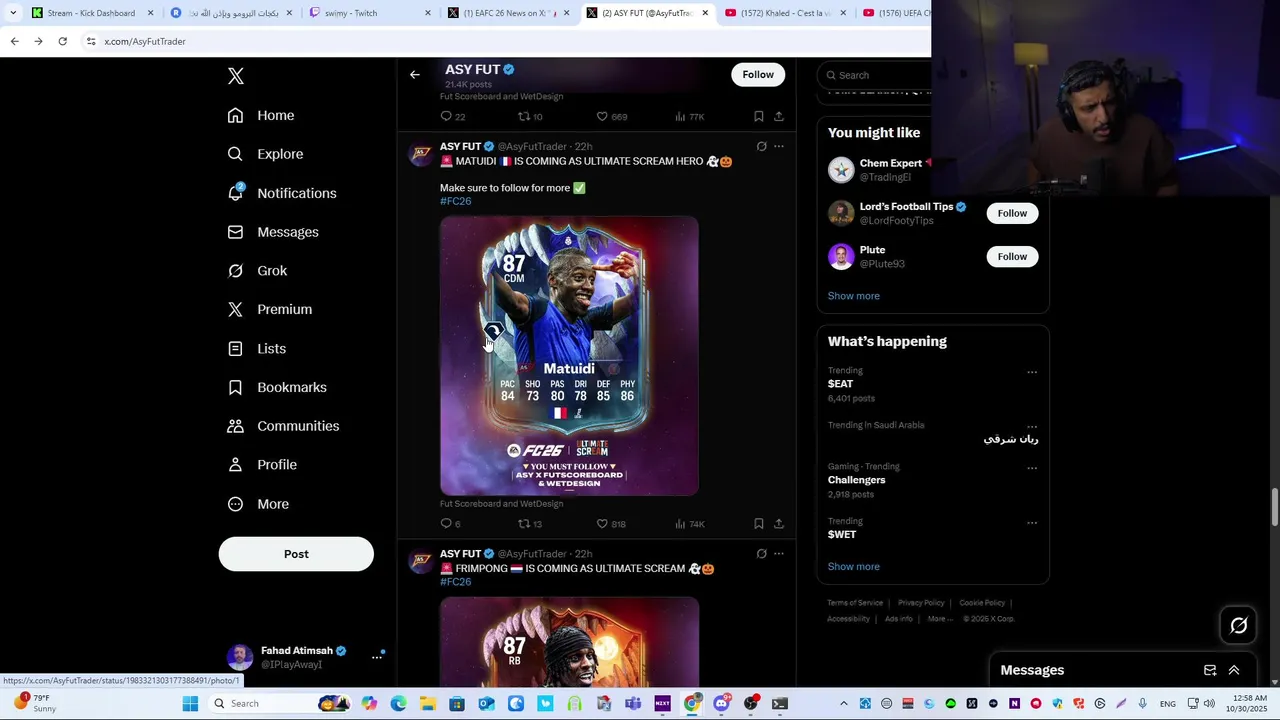Compose new message in Messages drawer
The image size is (1280, 720).
coord(1210,670)
